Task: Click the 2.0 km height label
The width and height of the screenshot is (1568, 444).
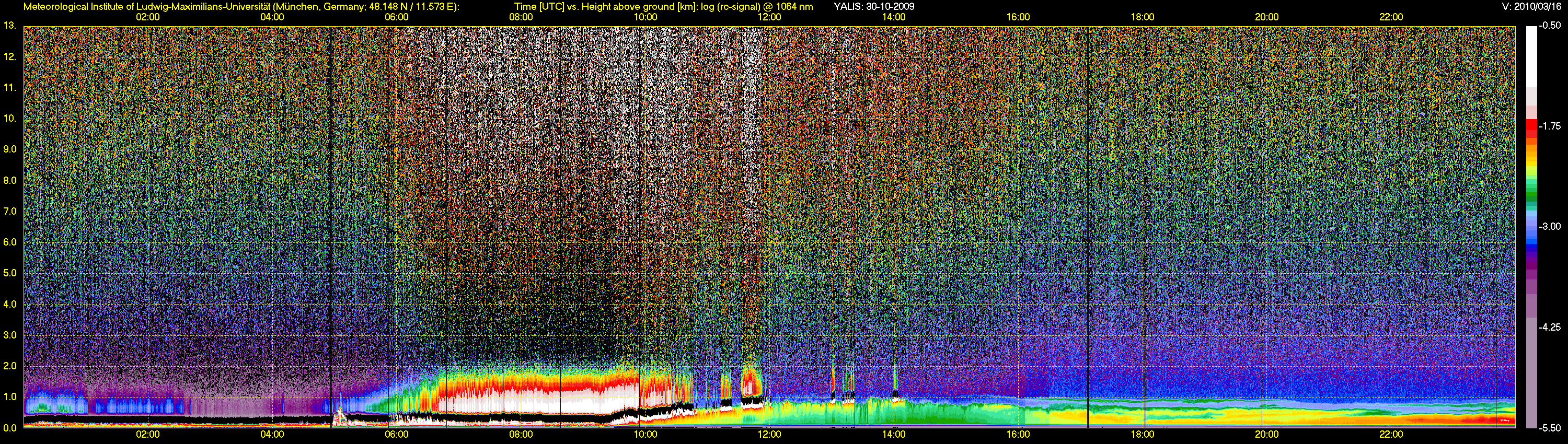Action: coord(10,366)
